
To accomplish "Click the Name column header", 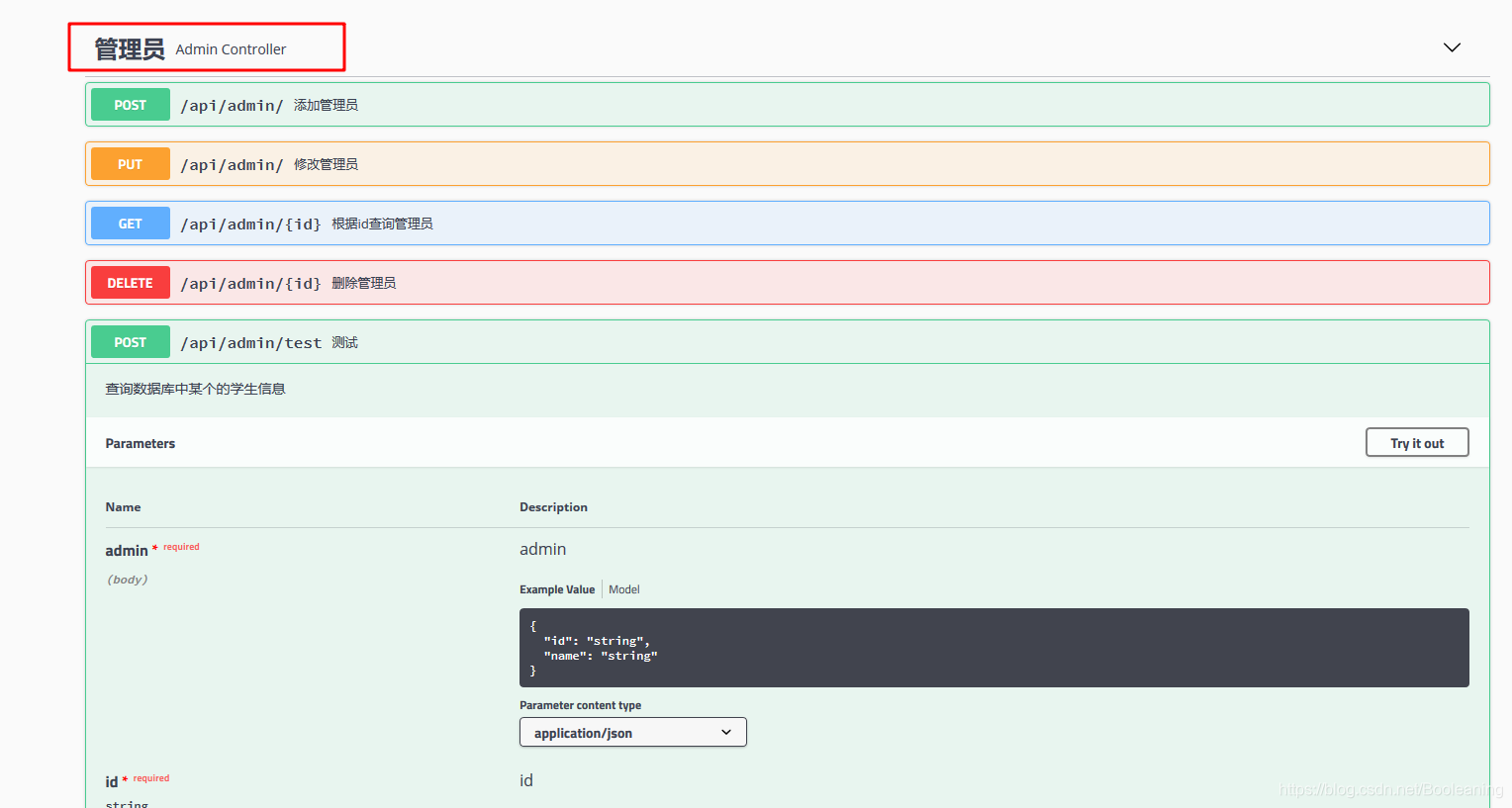I will [124, 507].
